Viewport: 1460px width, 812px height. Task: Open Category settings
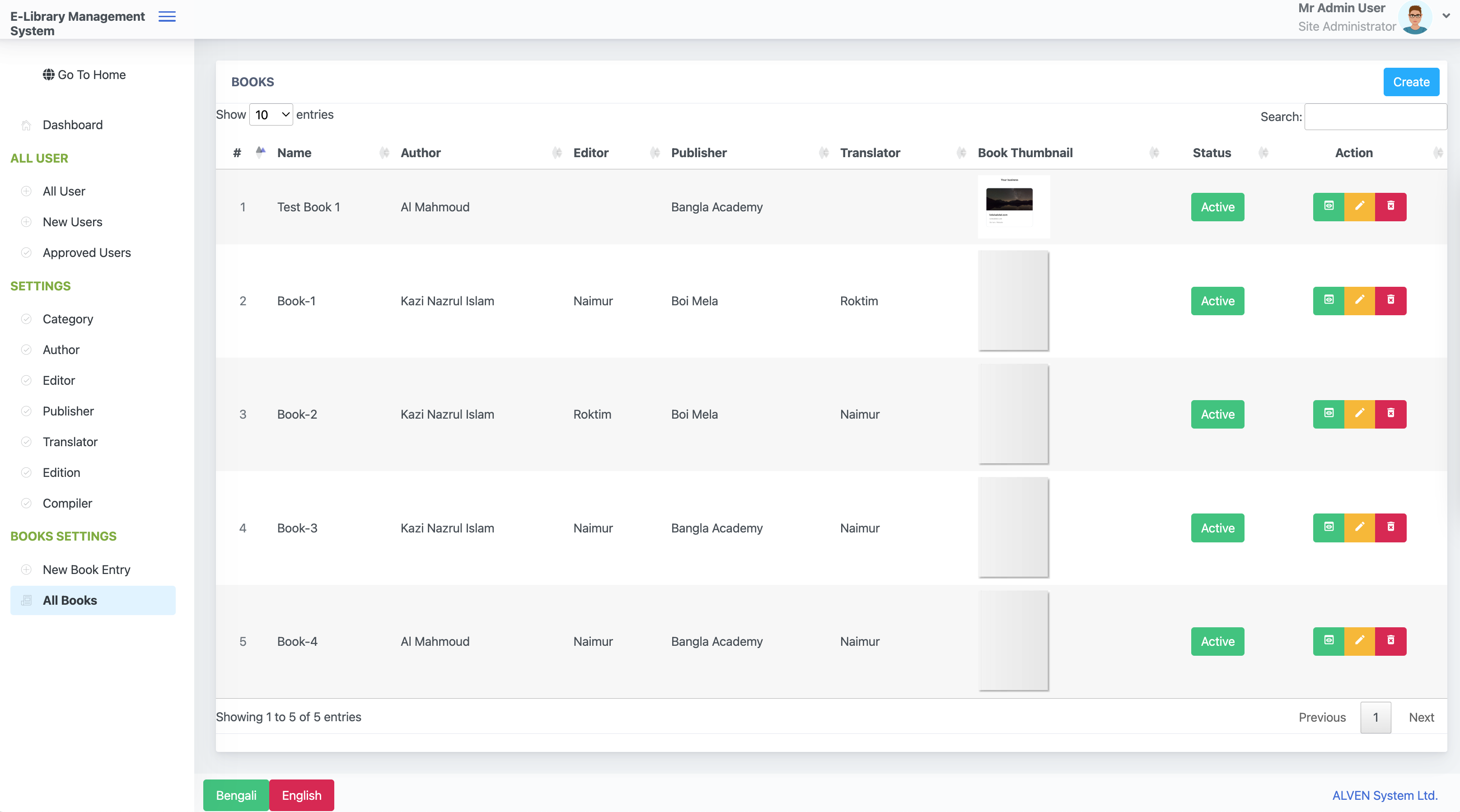pyautogui.click(x=68, y=319)
